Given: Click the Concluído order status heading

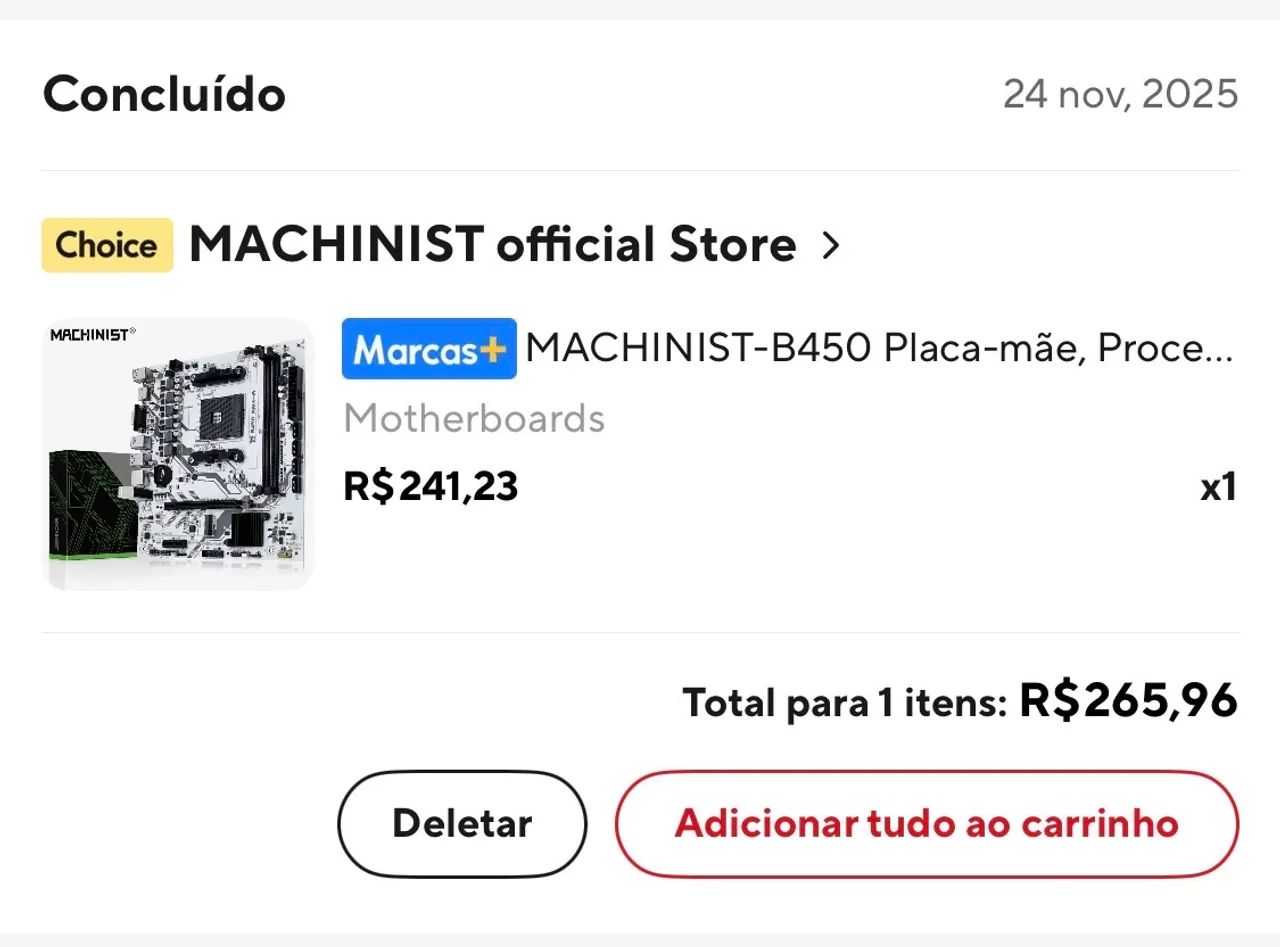Looking at the screenshot, I should (x=163, y=93).
